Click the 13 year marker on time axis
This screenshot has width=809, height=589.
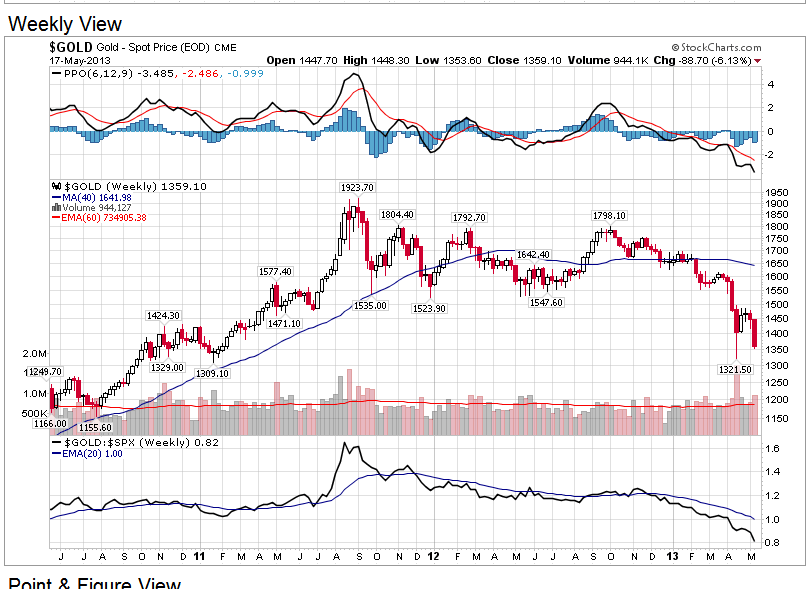[x=672, y=557]
